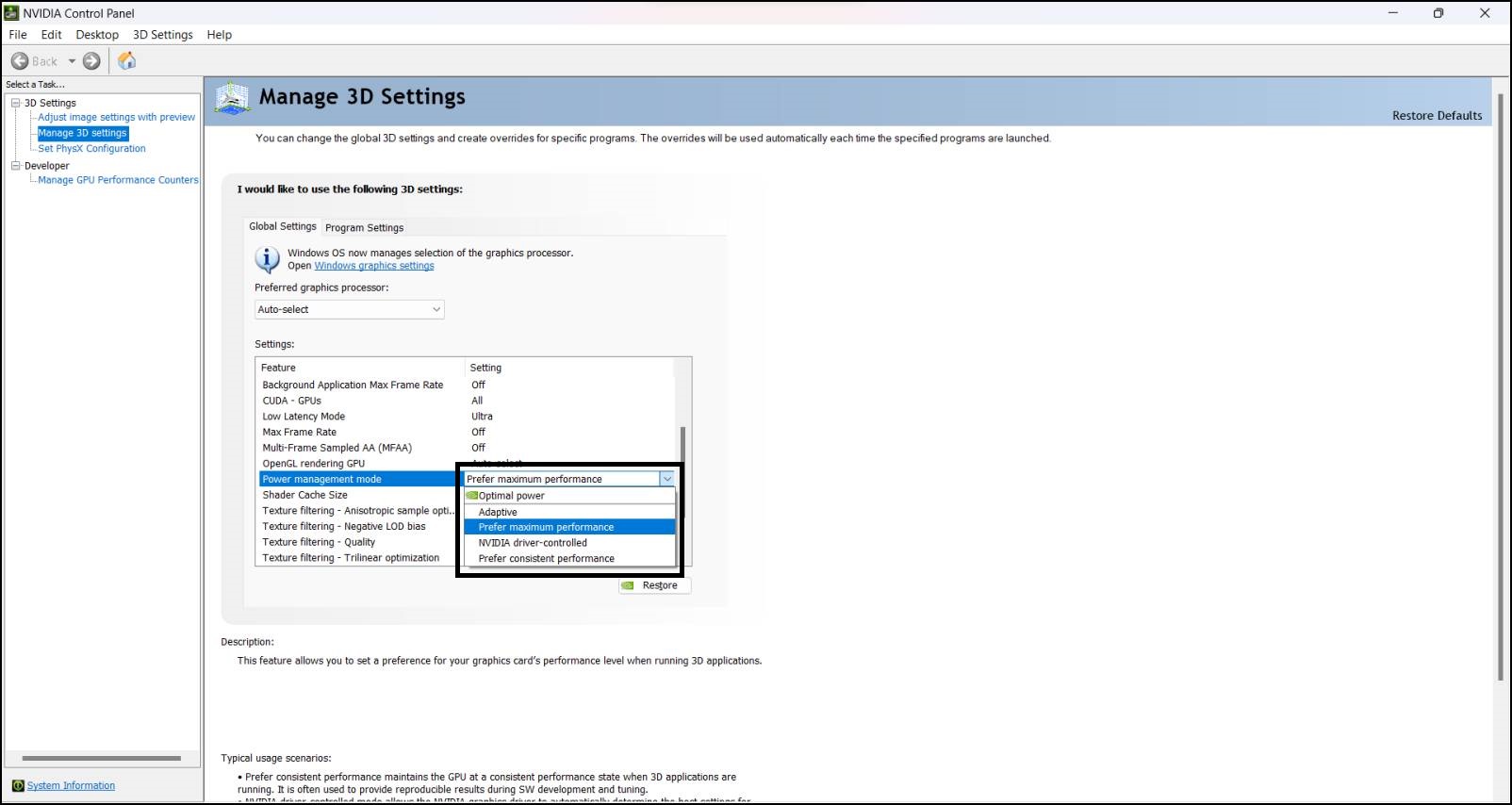Click the Feature column header
The image size is (1512, 805).
pos(361,368)
